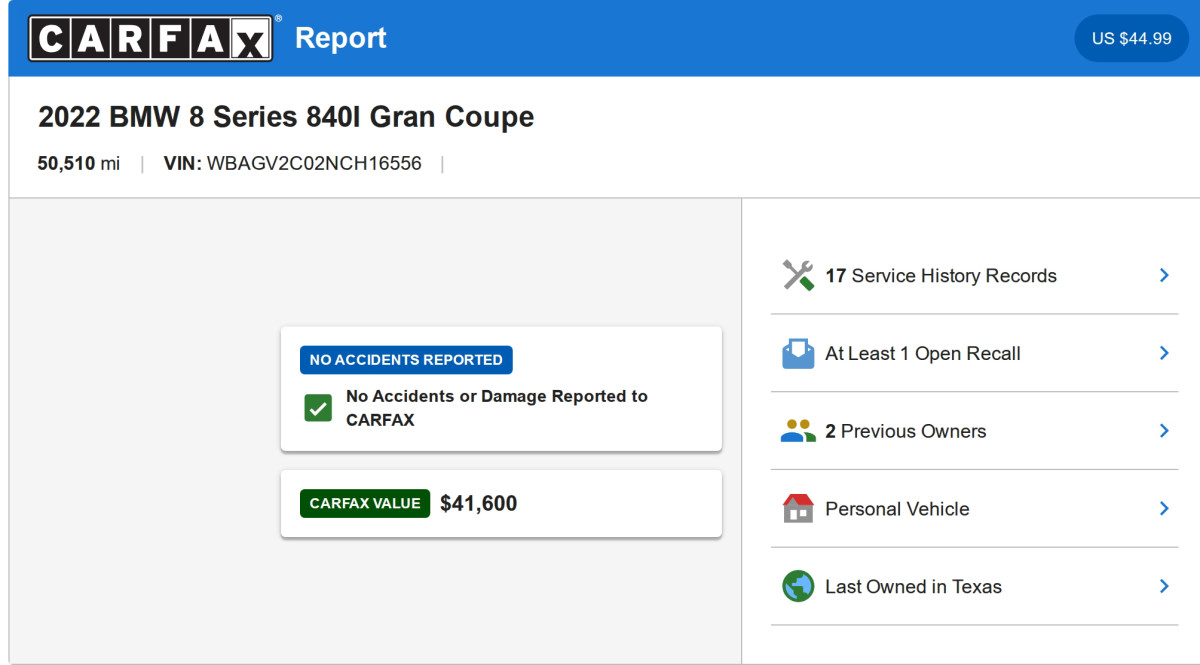Click the 2022 BMW 8 Series title

286,117
